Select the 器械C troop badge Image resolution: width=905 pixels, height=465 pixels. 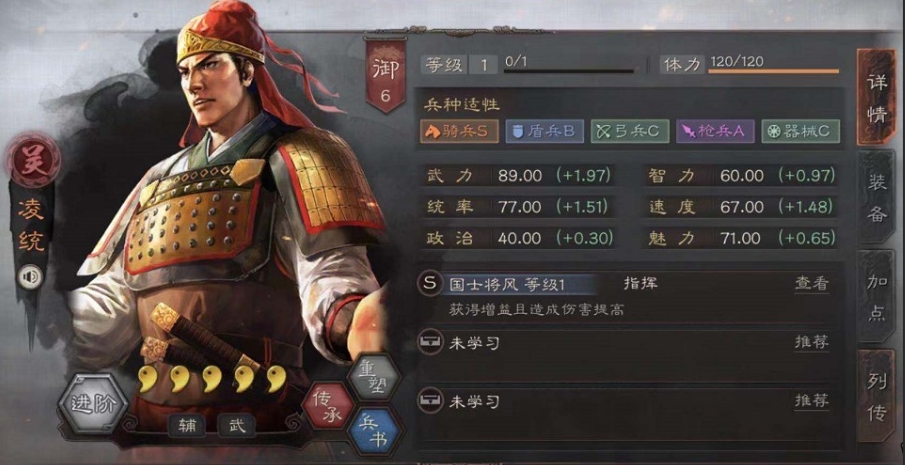801,132
